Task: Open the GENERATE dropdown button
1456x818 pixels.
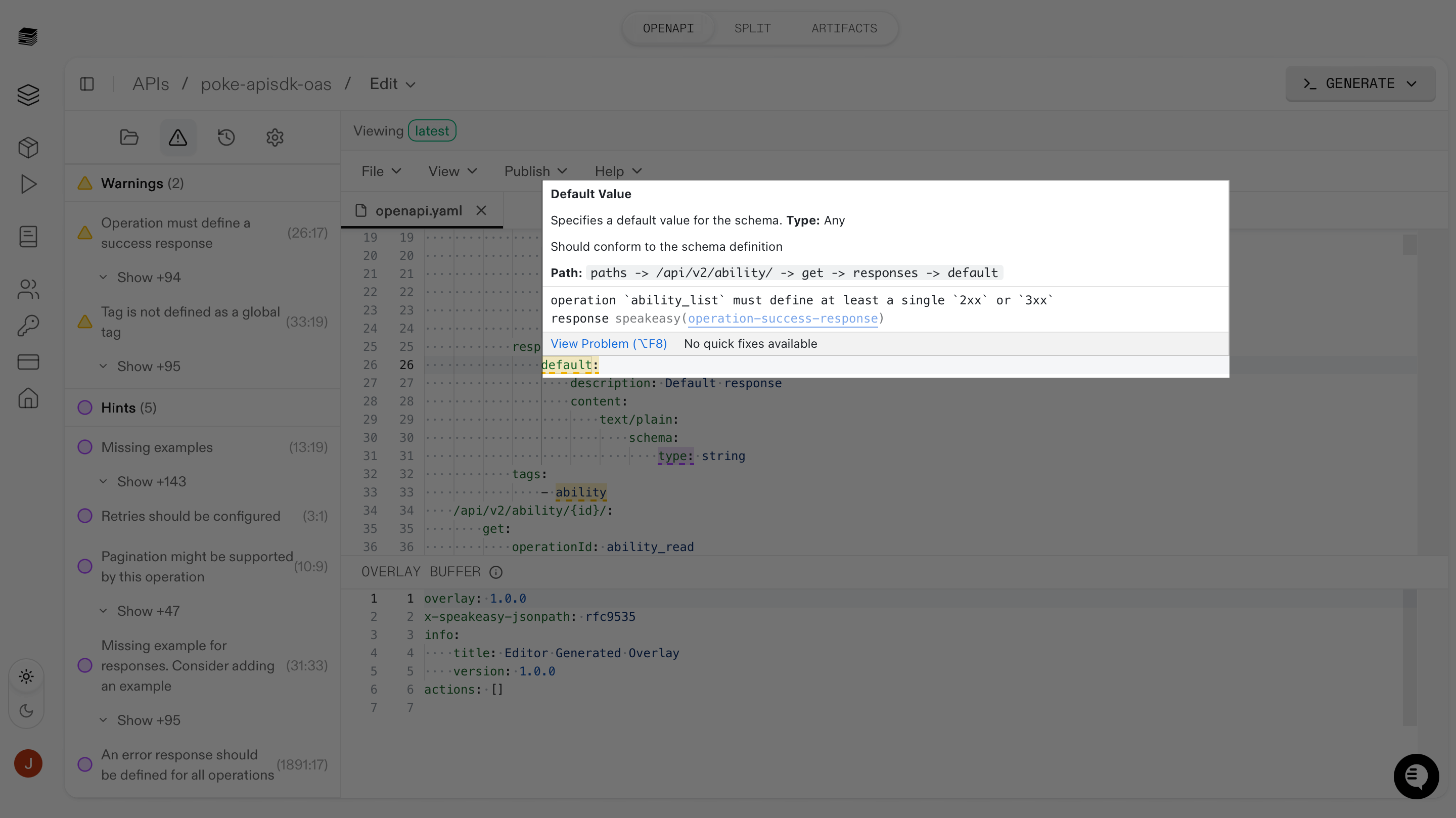Action: [x=1359, y=83]
